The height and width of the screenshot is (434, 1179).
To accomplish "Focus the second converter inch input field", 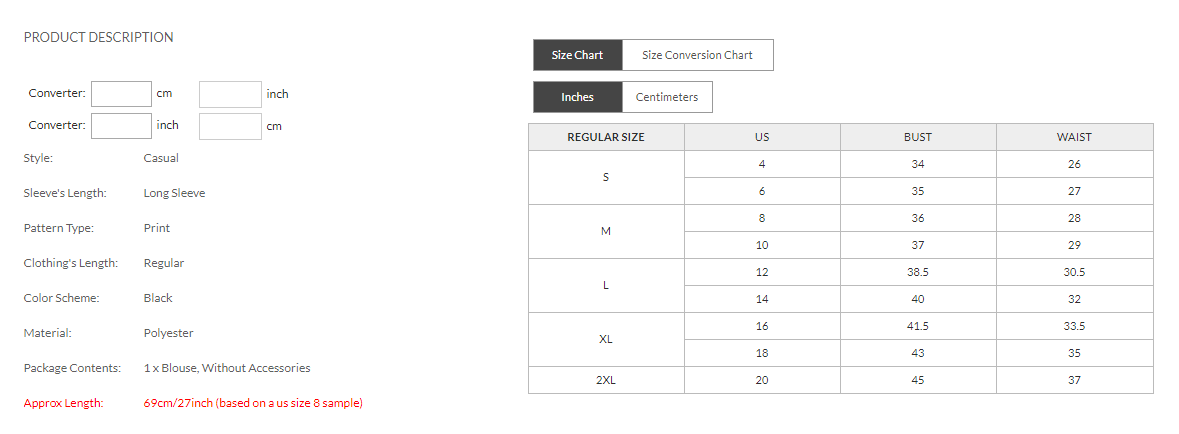I will click(x=121, y=125).
